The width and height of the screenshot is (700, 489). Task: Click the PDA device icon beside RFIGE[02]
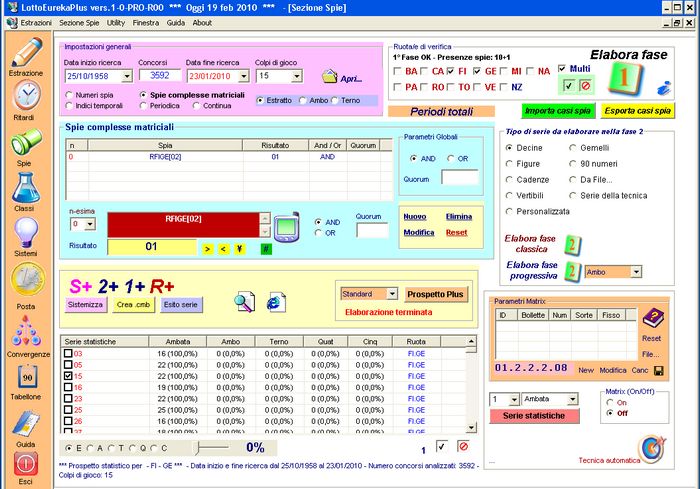tap(286, 227)
